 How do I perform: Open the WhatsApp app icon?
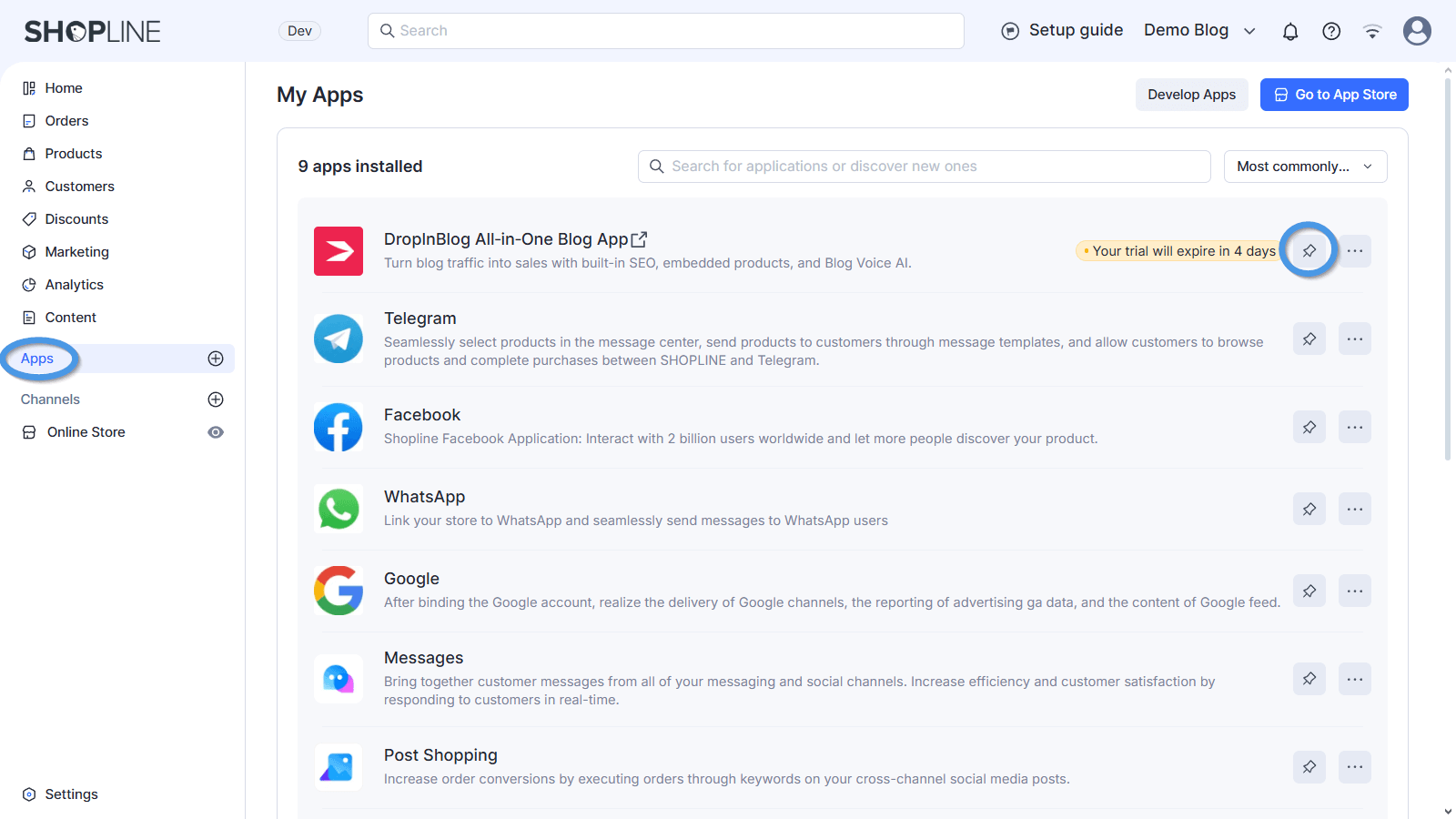(339, 509)
